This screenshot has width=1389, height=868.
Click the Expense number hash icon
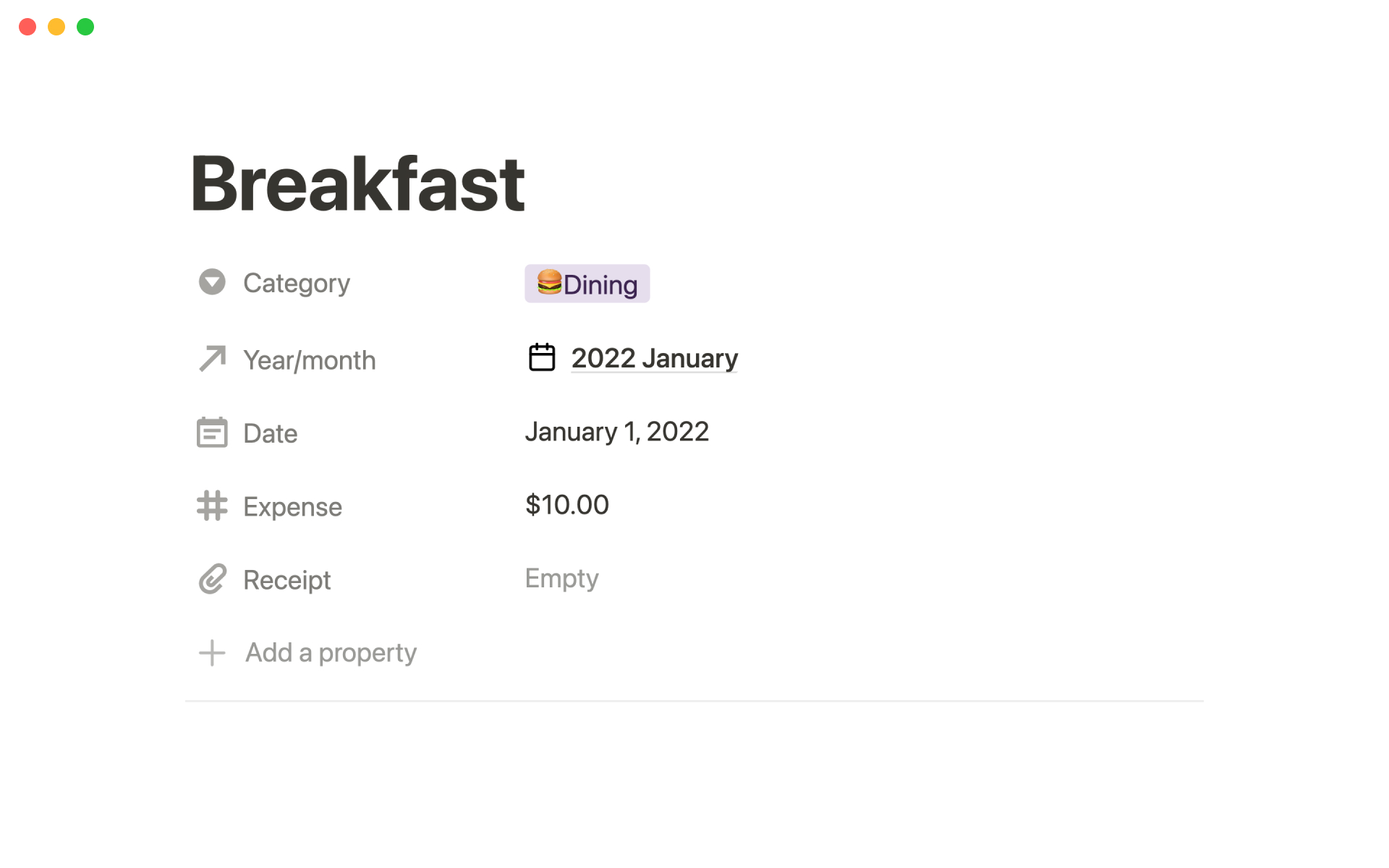212,506
